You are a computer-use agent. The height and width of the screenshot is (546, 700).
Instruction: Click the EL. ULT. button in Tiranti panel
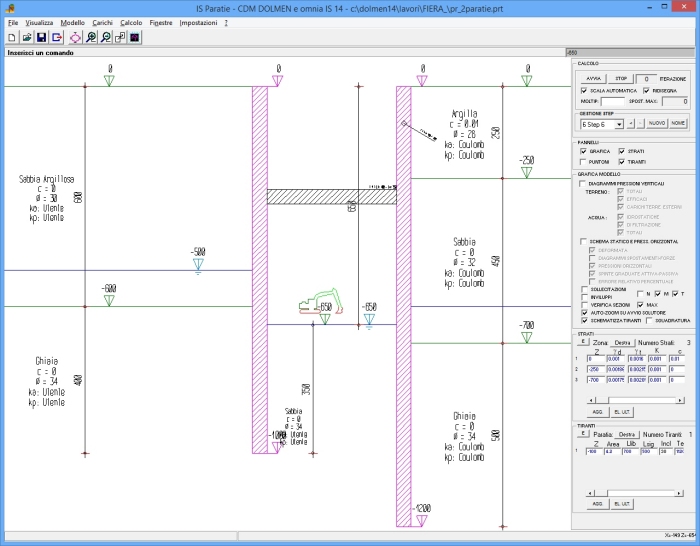point(622,504)
